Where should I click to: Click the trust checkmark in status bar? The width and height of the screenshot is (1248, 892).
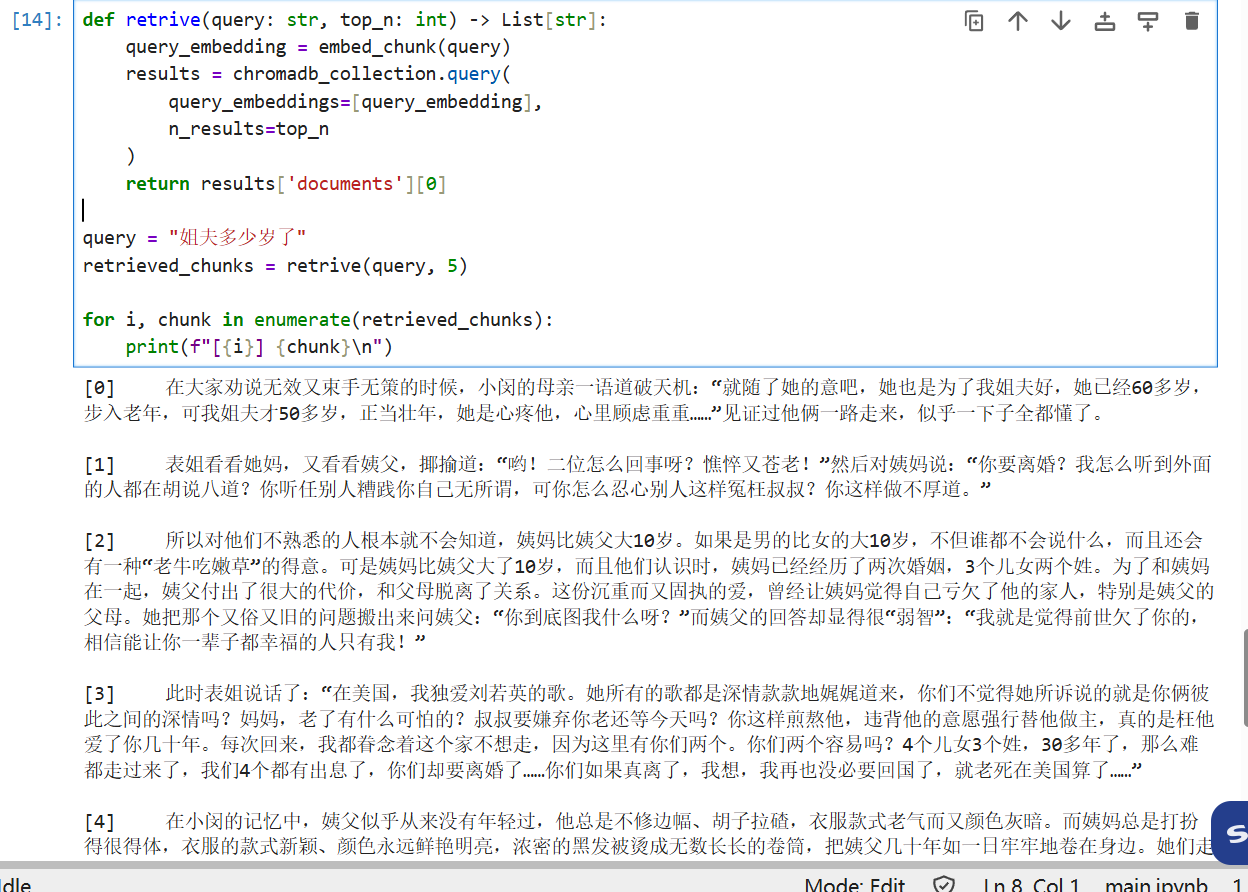pyautogui.click(x=941, y=884)
